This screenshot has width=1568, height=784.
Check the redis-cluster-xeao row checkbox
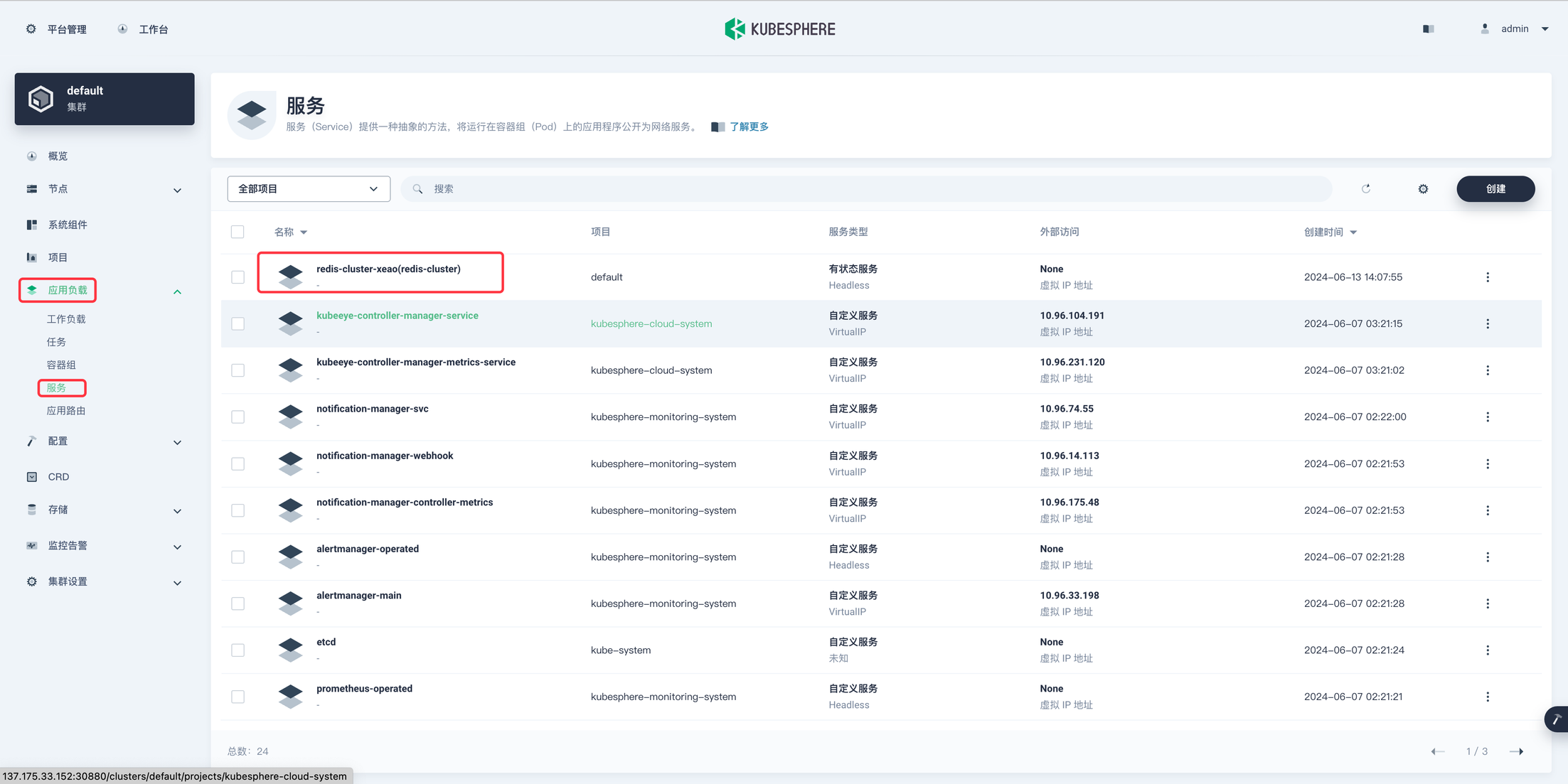click(x=238, y=277)
